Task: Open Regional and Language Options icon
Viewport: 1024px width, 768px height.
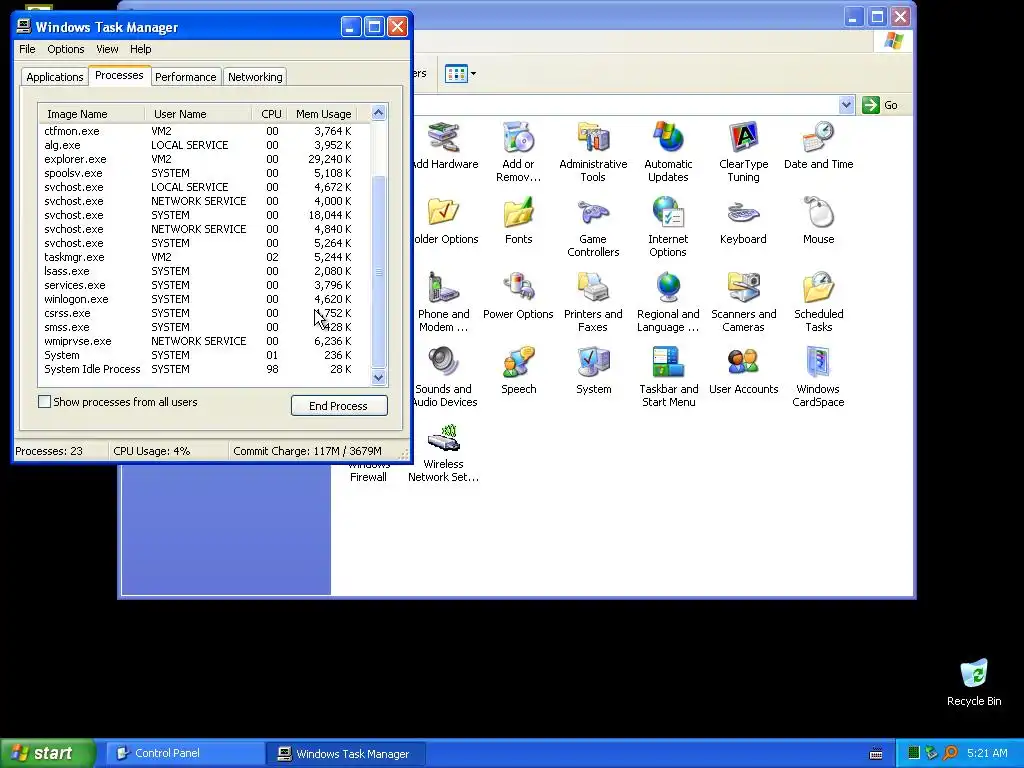Action: pos(668,302)
